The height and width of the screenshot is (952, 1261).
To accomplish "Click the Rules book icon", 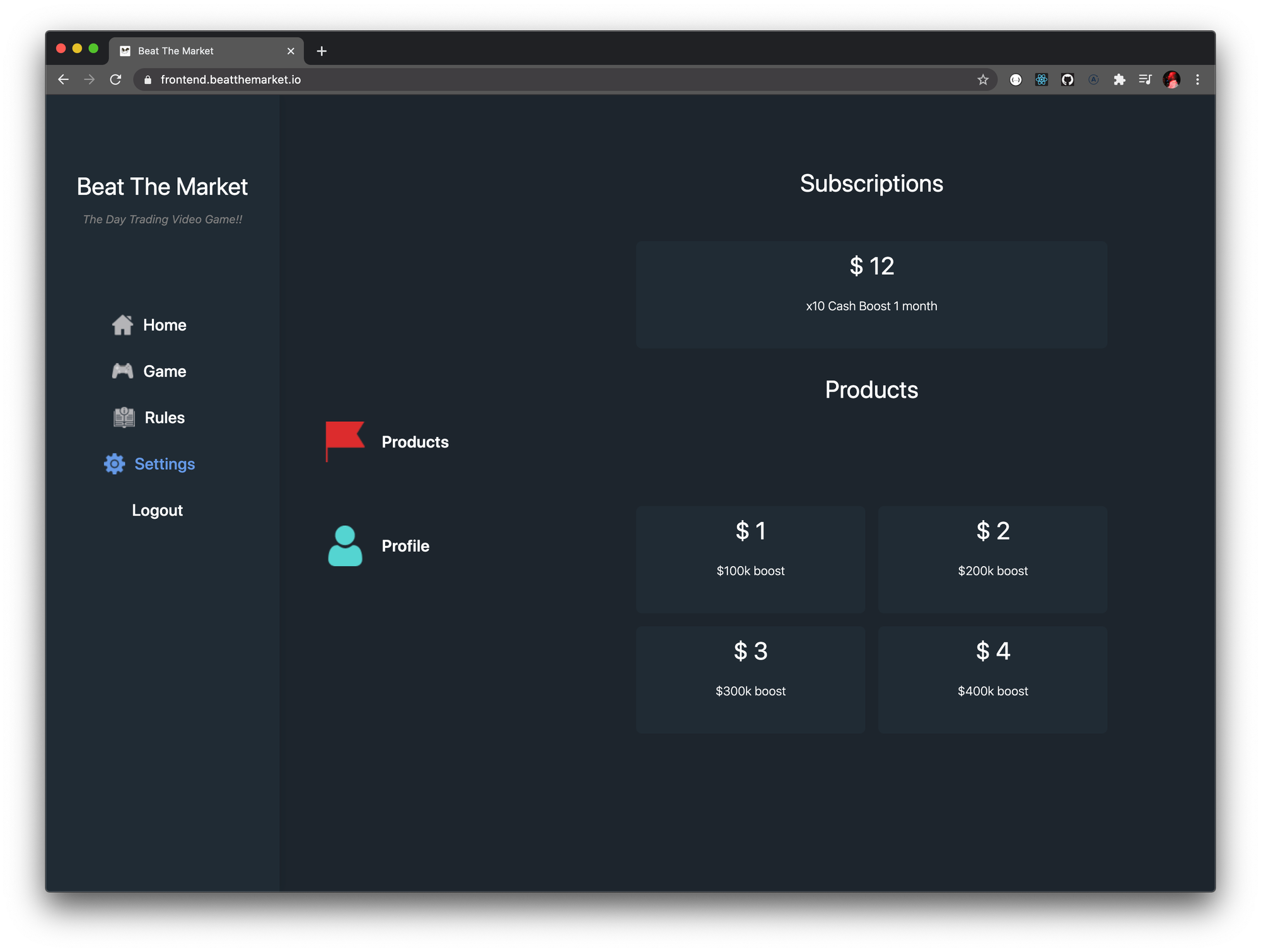I will (124, 417).
